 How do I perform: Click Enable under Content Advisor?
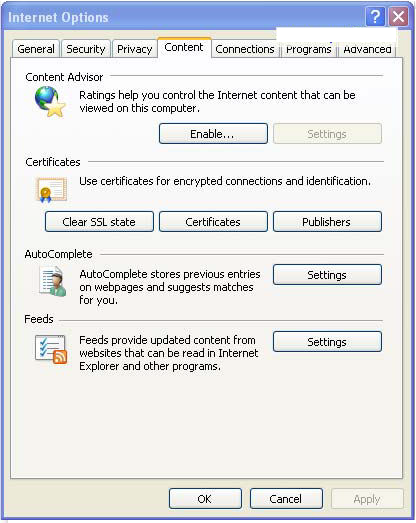click(x=213, y=134)
